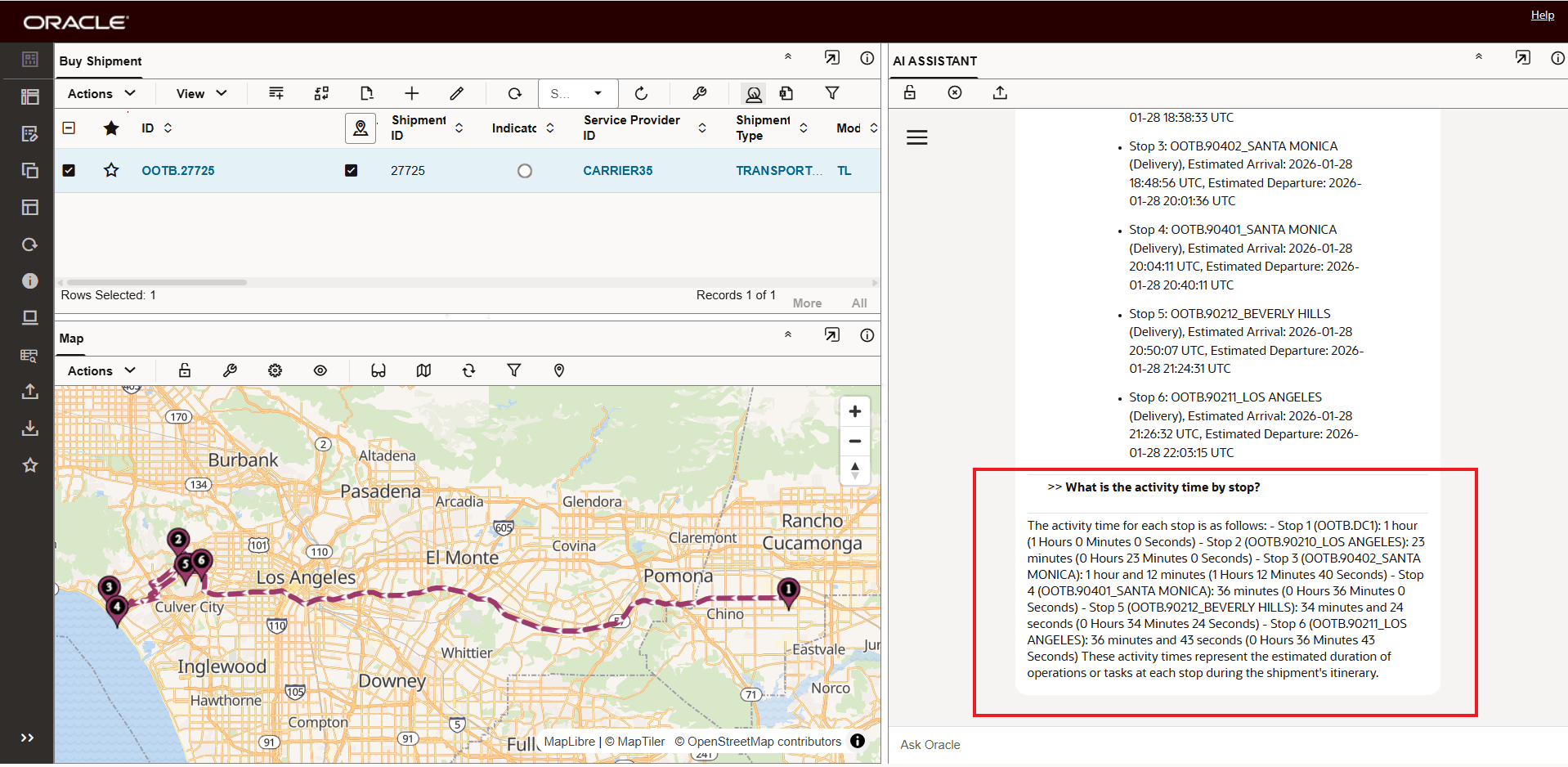The height and width of the screenshot is (767, 1568).
Task: Click the upload icon in AI Assistant toolbar
Action: click(999, 92)
